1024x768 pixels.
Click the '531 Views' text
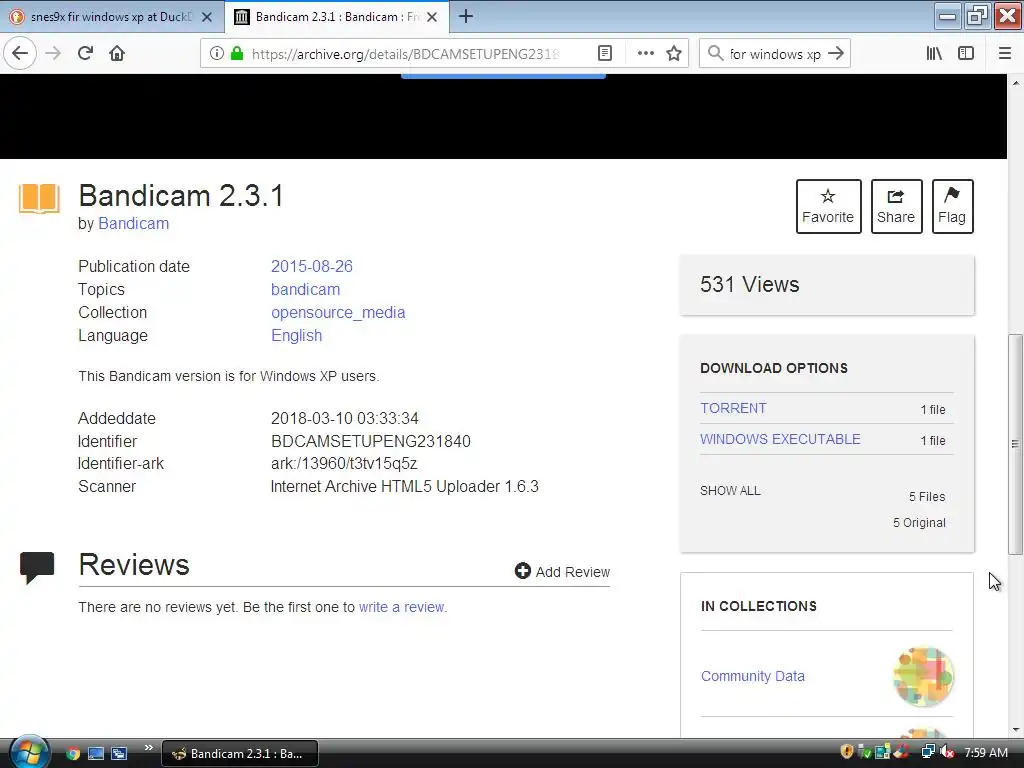pyautogui.click(x=749, y=285)
